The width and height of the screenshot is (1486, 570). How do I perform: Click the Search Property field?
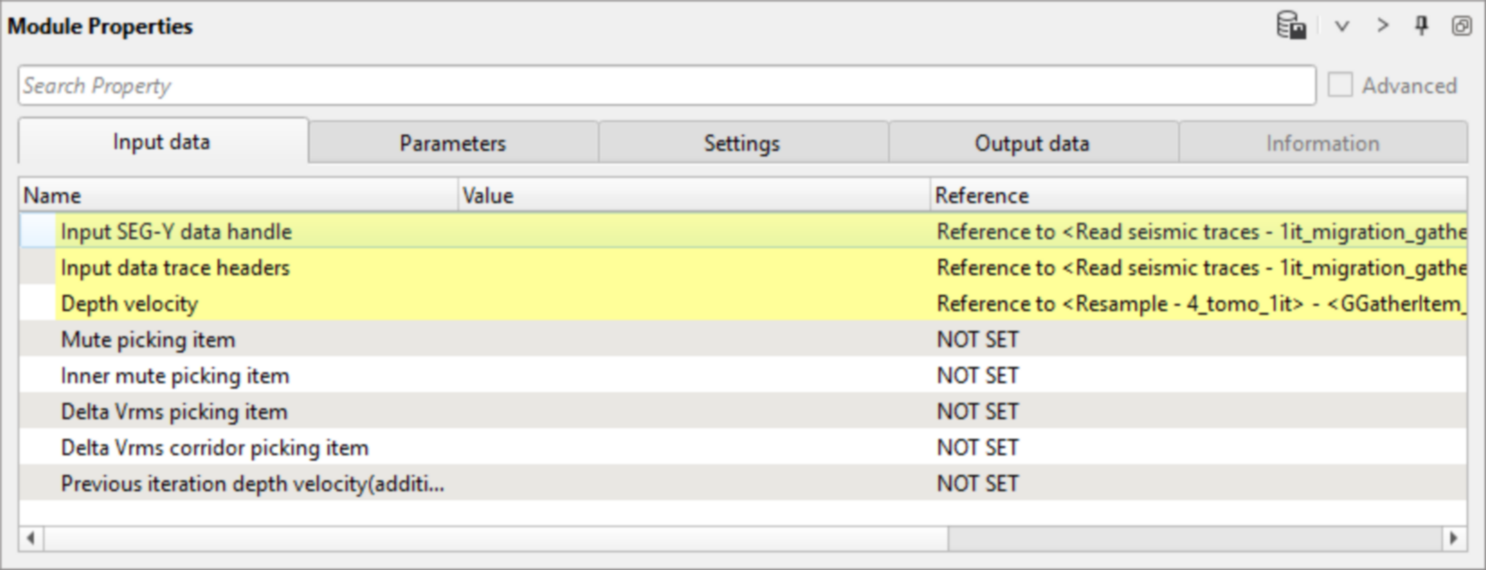[x=666, y=86]
